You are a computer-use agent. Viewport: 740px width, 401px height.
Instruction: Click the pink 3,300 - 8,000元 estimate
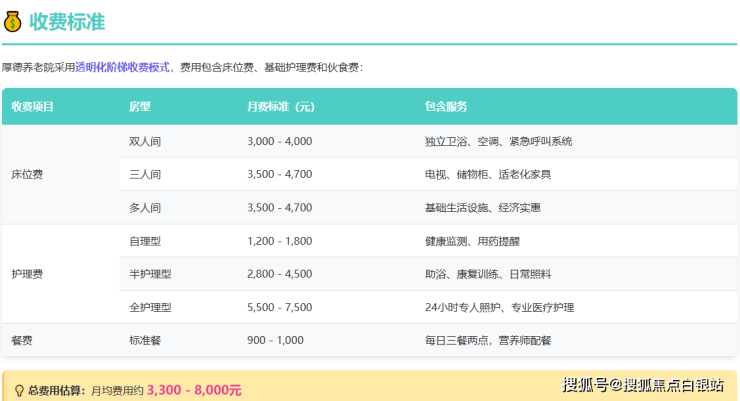tap(194, 390)
